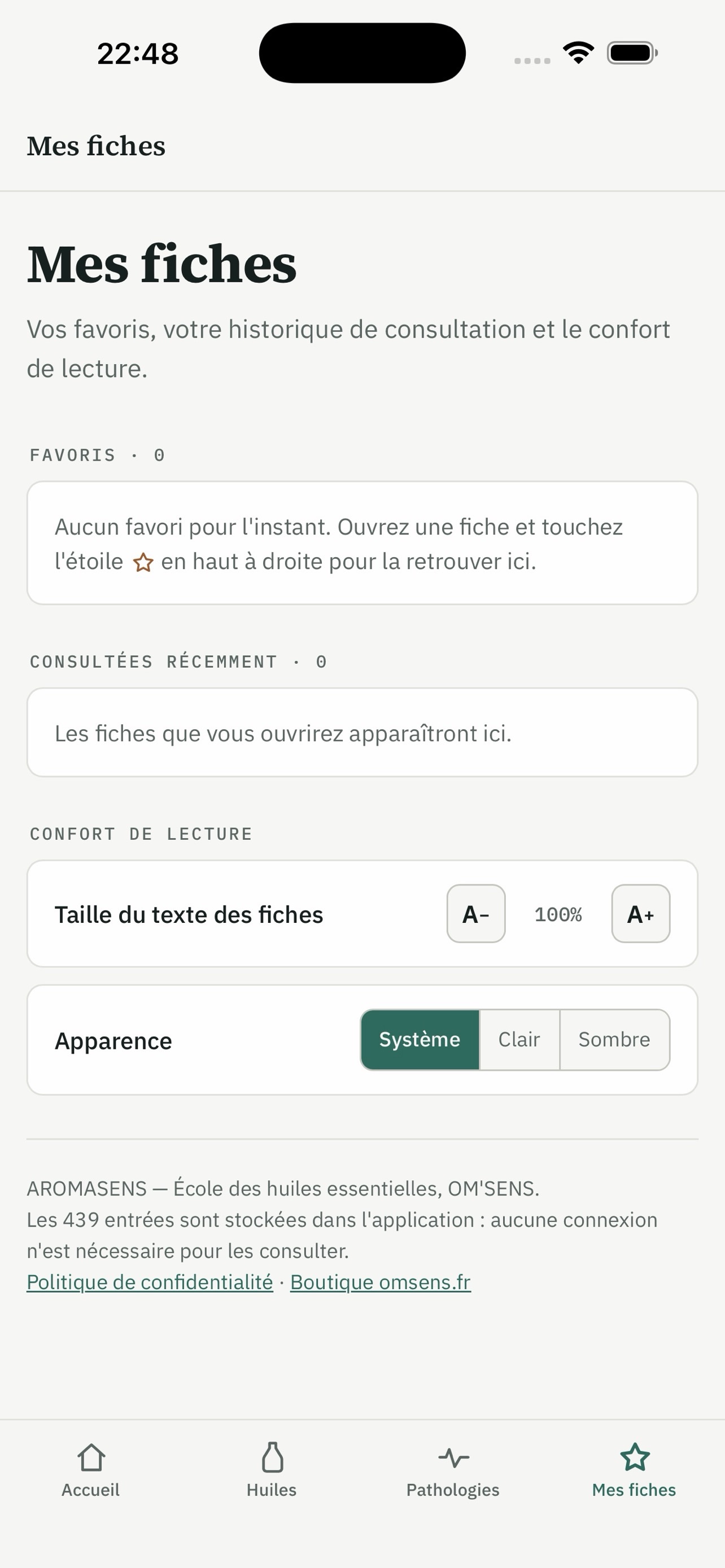
Task: Select the Pathologies pulse icon
Action: (x=453, y=1458)
